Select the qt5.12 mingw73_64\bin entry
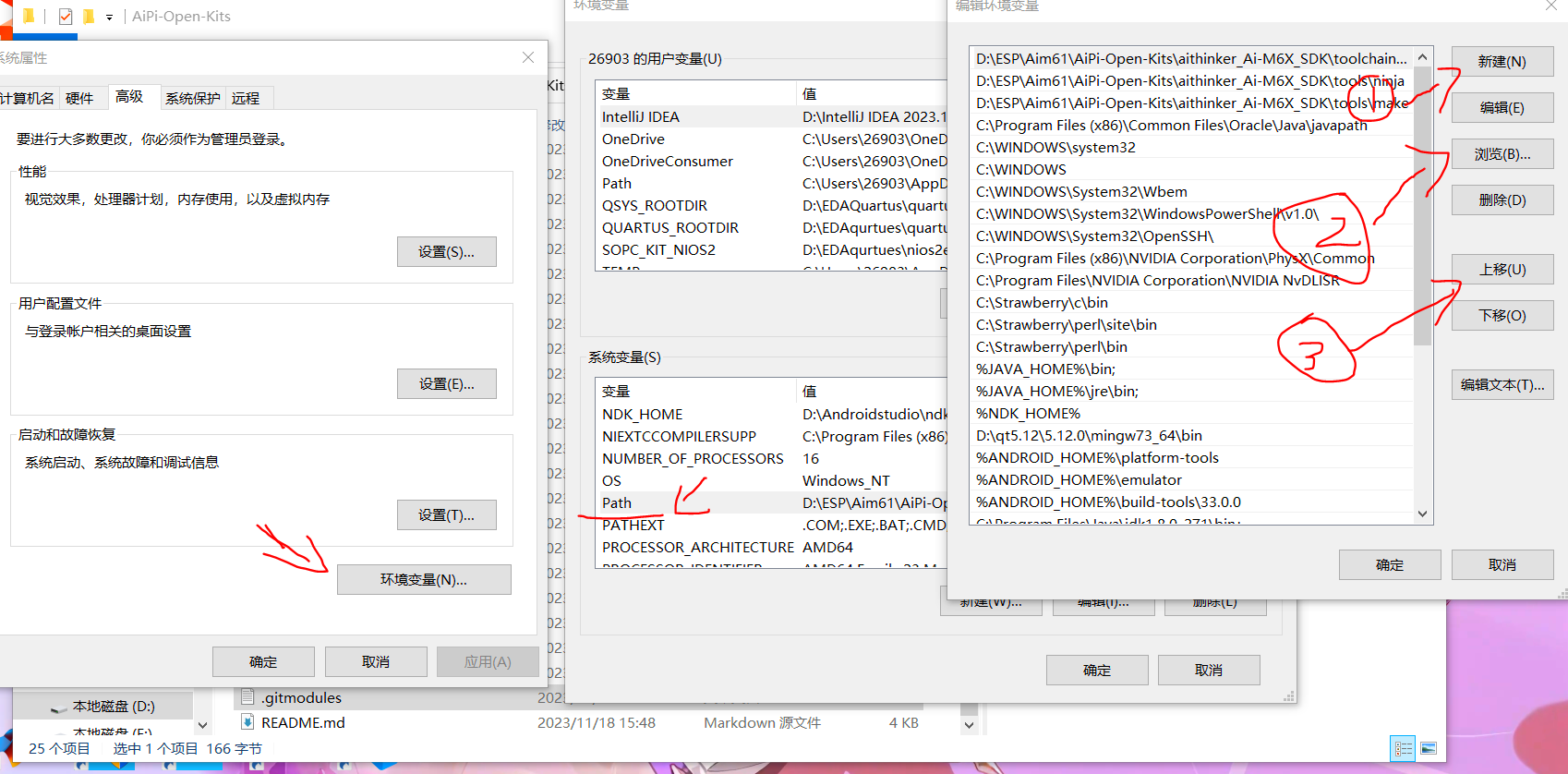The image size is (1568, 774). (x=1191, y=436)
